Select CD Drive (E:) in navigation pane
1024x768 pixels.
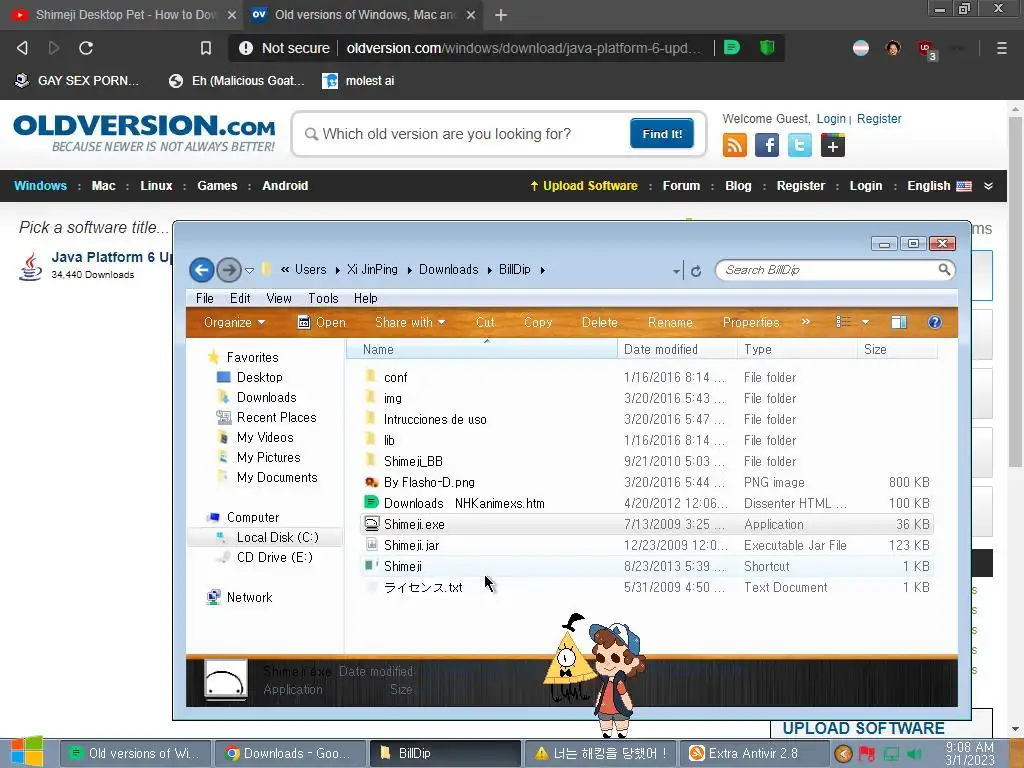click(274, 558)
